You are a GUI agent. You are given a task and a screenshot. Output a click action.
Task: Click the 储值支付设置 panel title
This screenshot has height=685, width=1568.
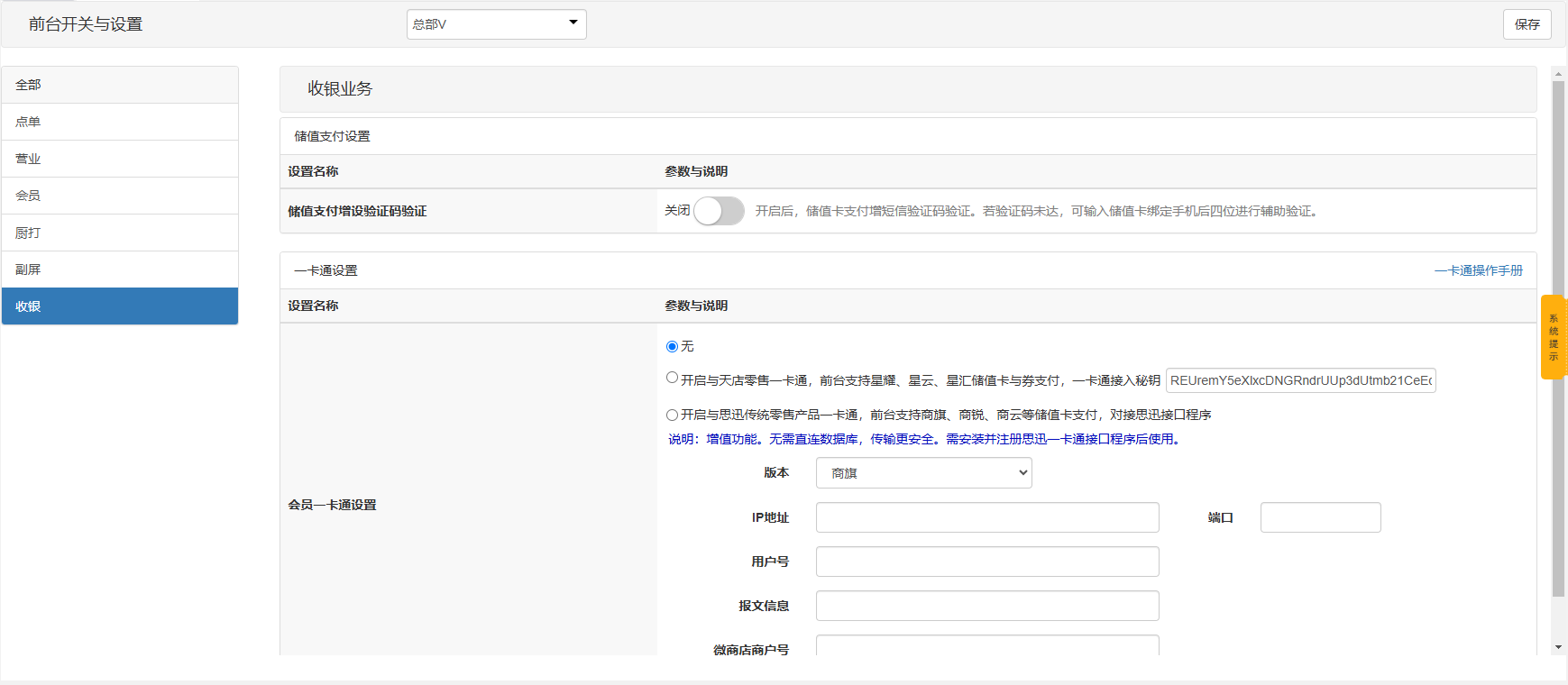[x=332, y=136]
